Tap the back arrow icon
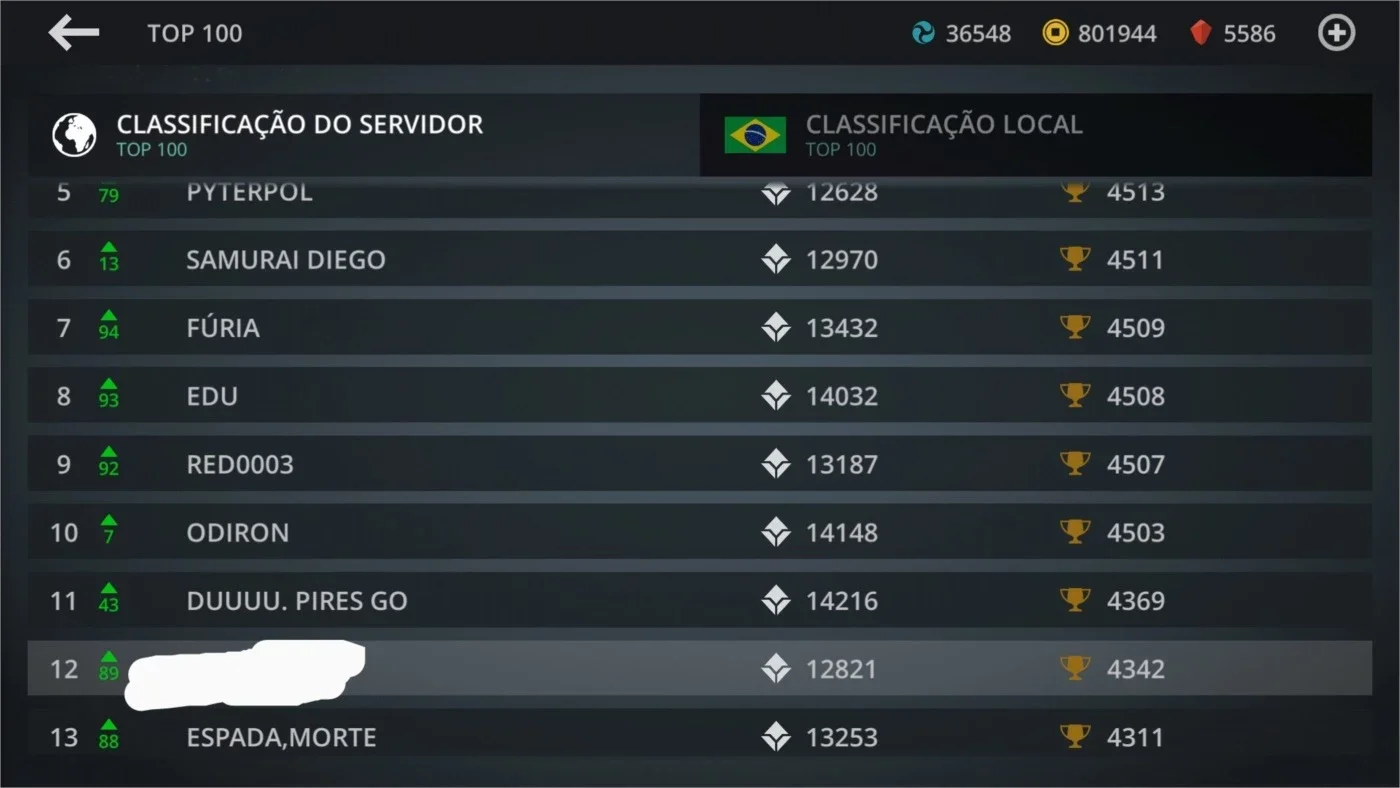The image size is (1400, 788). click(x=74, y=33)
